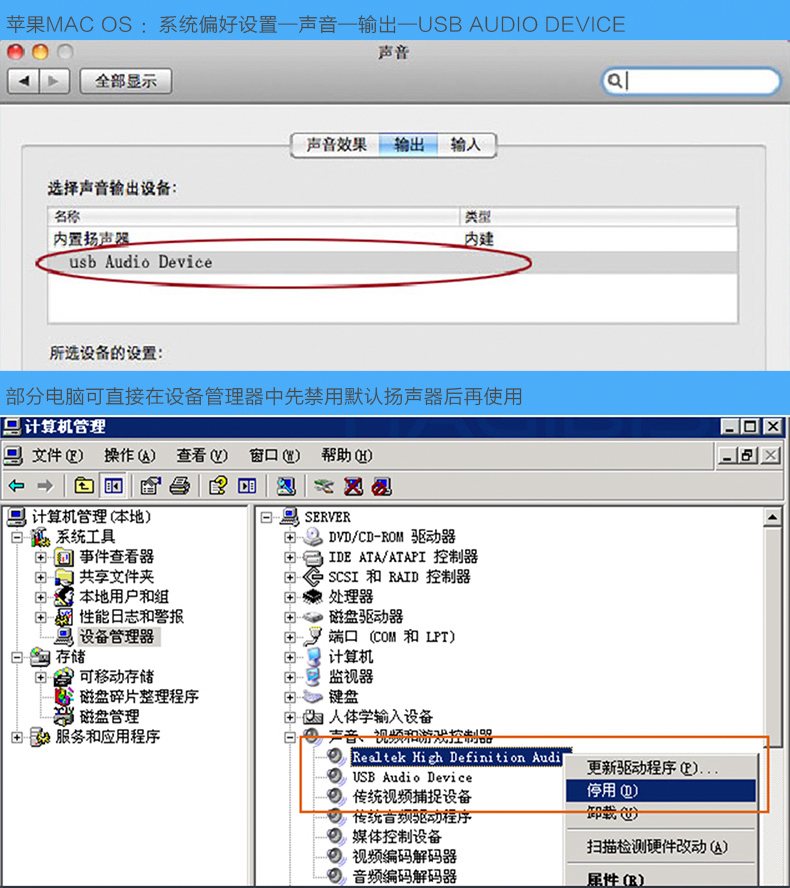Click the 计算机 device icon
The image size is (790, 888).
[x=313, y=657]
